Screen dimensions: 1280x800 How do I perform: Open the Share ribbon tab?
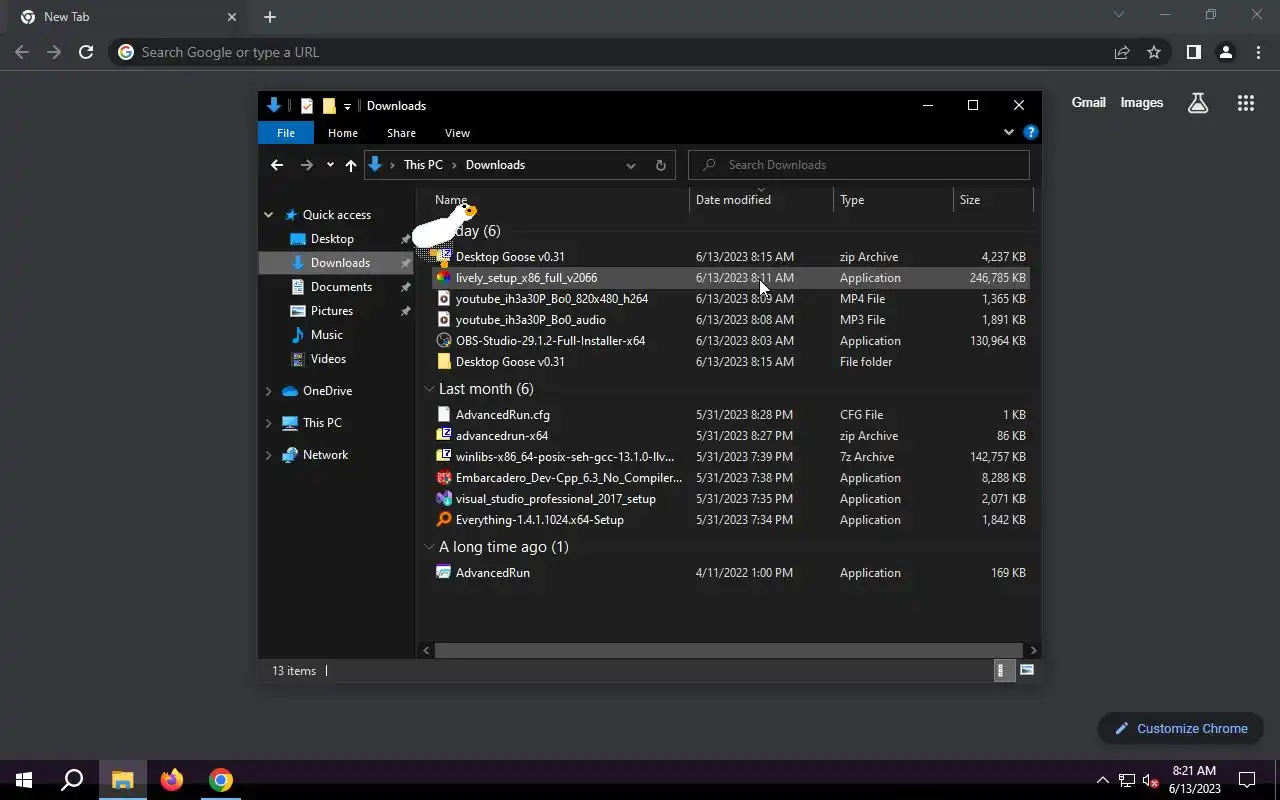(x=401, y=133)
